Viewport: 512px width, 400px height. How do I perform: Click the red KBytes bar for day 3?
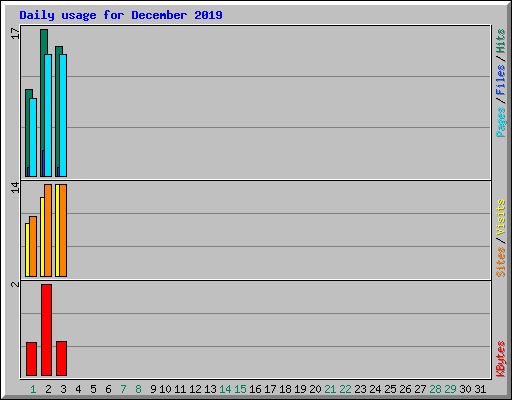(61, 358)
